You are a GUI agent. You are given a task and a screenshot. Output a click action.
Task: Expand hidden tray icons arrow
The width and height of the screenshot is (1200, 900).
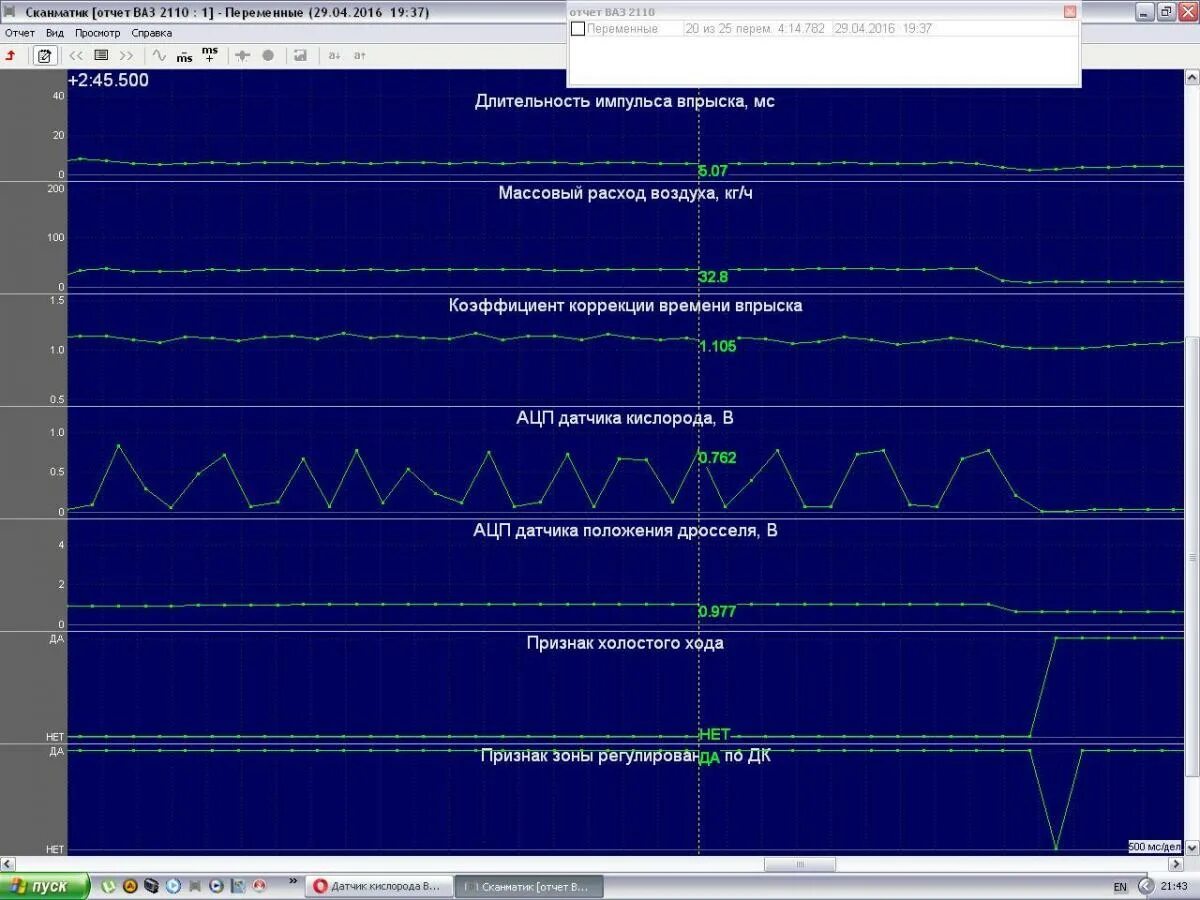click(1145, 886)
